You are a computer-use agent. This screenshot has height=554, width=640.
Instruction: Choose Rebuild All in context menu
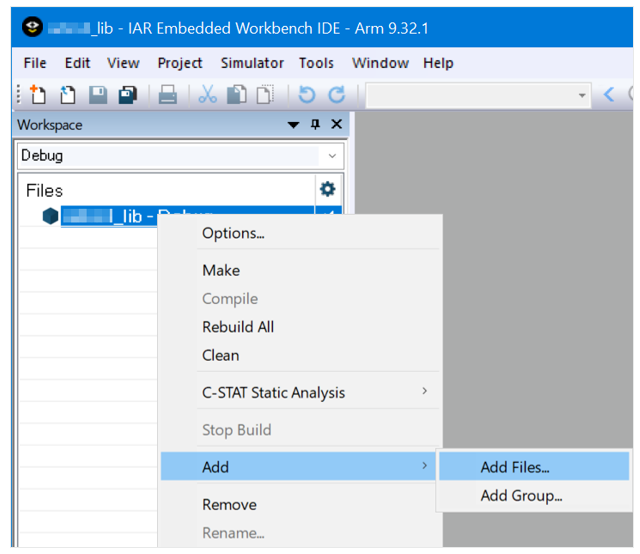coord(301,327)
